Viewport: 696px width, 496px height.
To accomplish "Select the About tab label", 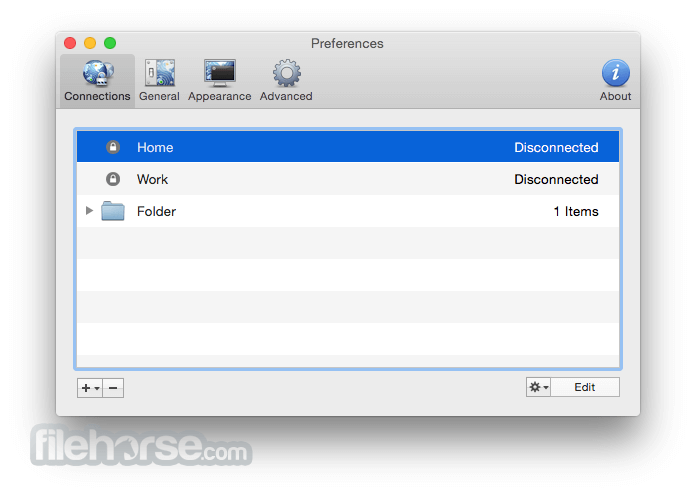I will pyautogui.click(x=616, y=96).
